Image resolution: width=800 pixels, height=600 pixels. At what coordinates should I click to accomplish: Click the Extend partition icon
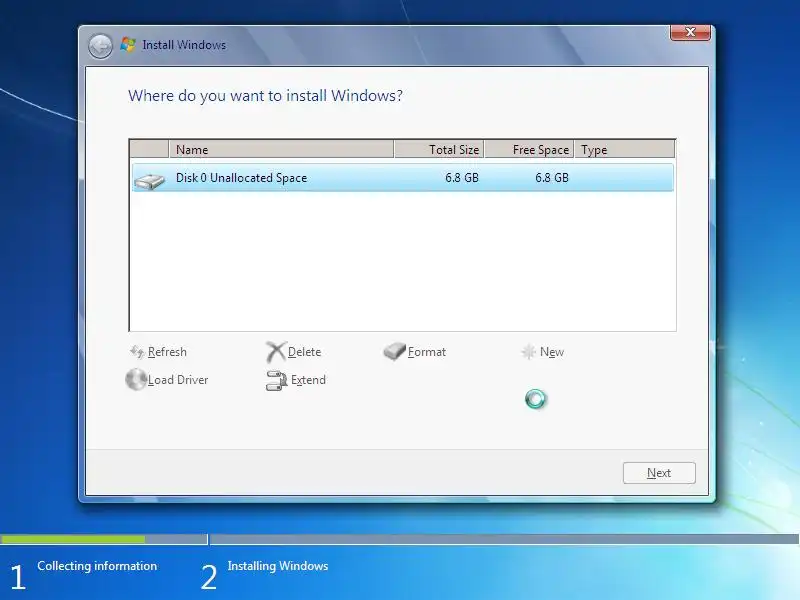click(277, 380)
